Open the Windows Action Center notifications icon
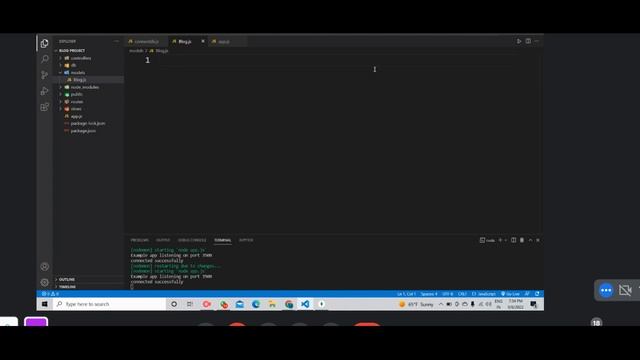Screen dimensions: 640x360 pyautogui.click(x=533, y=304)
